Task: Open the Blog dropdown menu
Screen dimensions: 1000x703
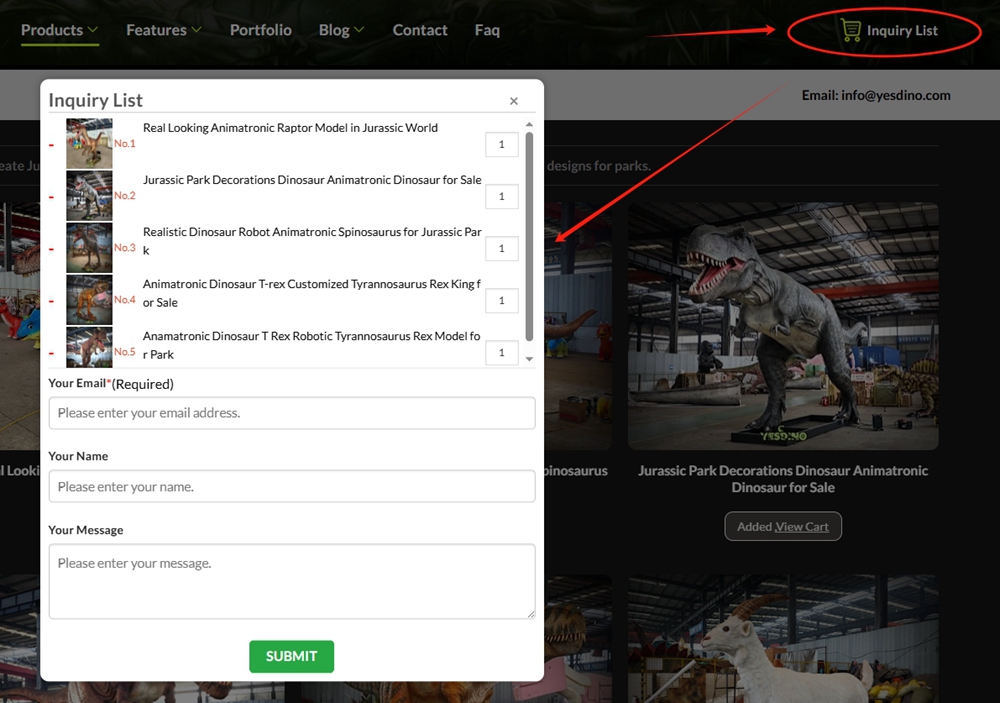Action: click(334, 30)
